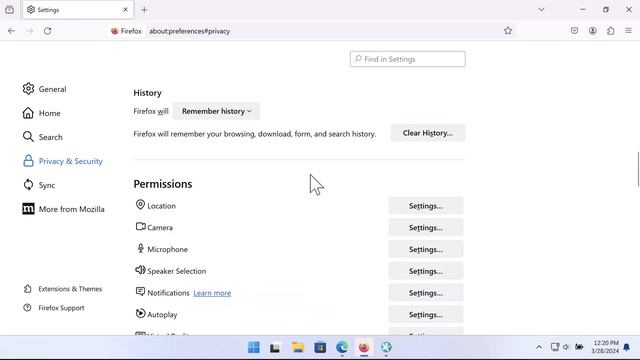Screen dimensions: 640x360
Task: Go back using the back arrow
Action: pos(11,31)
